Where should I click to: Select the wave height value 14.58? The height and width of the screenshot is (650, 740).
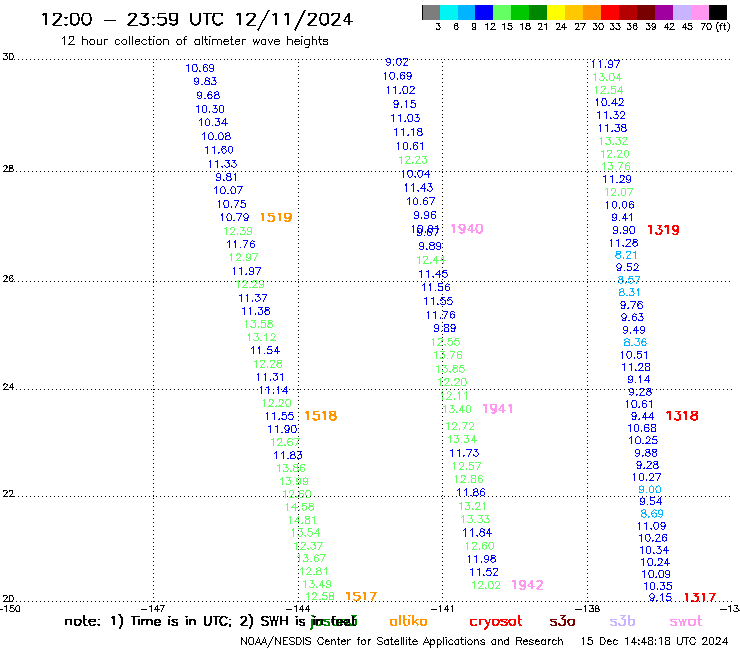[299, 507]
